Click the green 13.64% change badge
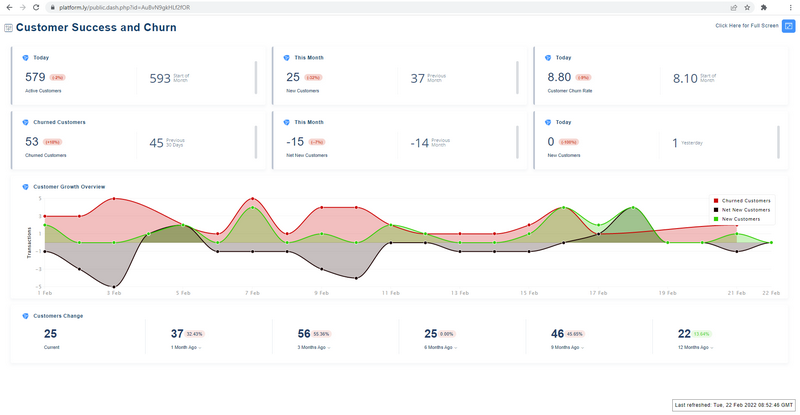 702,334
